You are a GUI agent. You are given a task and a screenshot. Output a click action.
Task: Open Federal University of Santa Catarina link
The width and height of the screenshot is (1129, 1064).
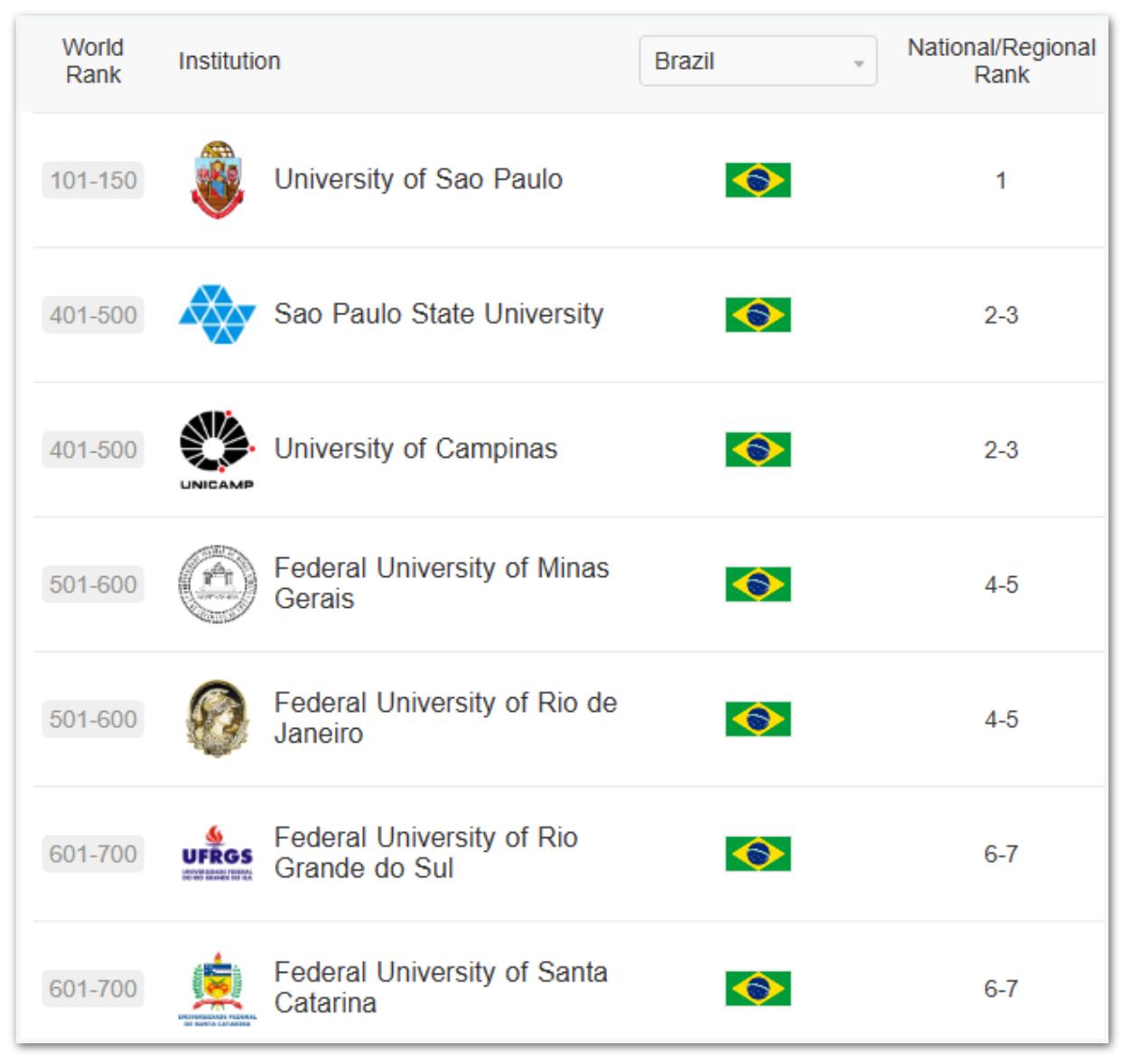pos(441,987)
